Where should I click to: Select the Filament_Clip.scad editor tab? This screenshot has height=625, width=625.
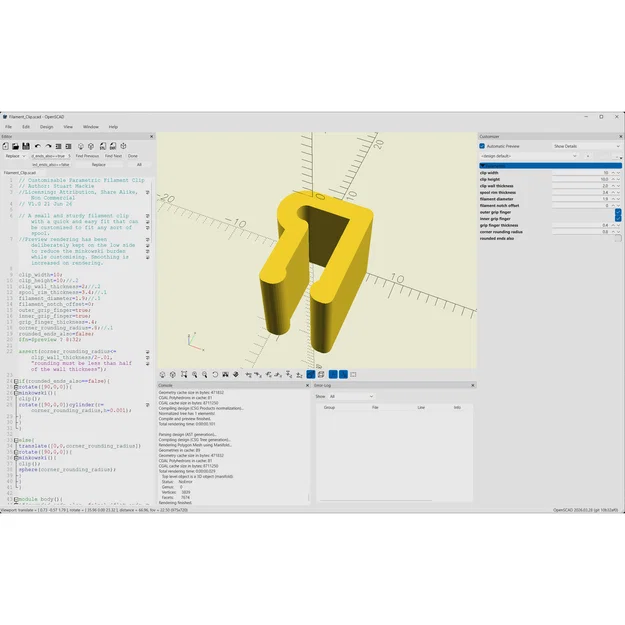coord(20,173)
